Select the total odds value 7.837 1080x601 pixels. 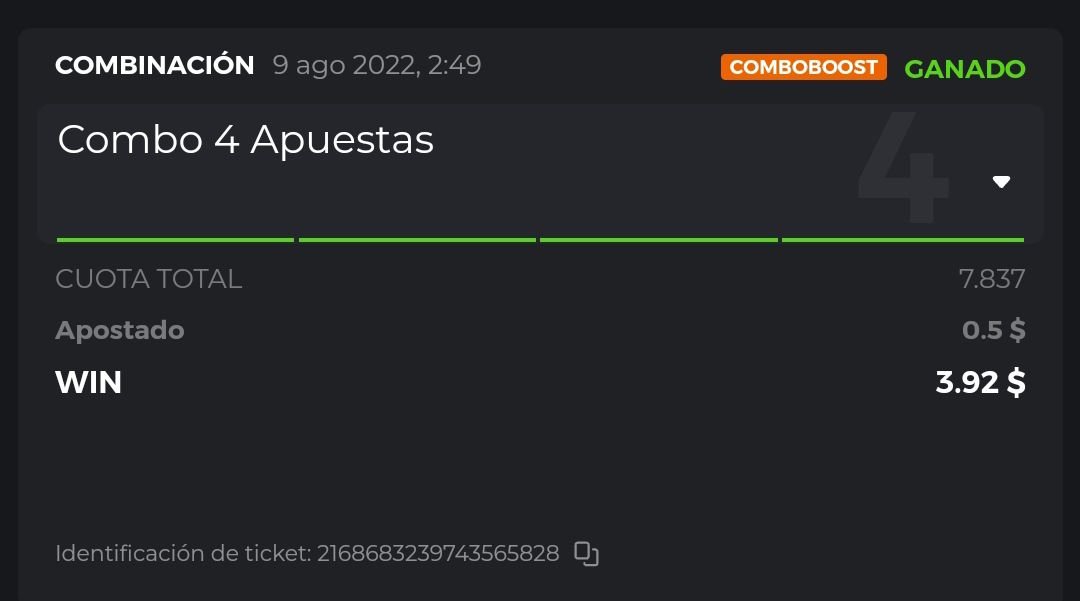pyautogui.click(x=992, y=279)
